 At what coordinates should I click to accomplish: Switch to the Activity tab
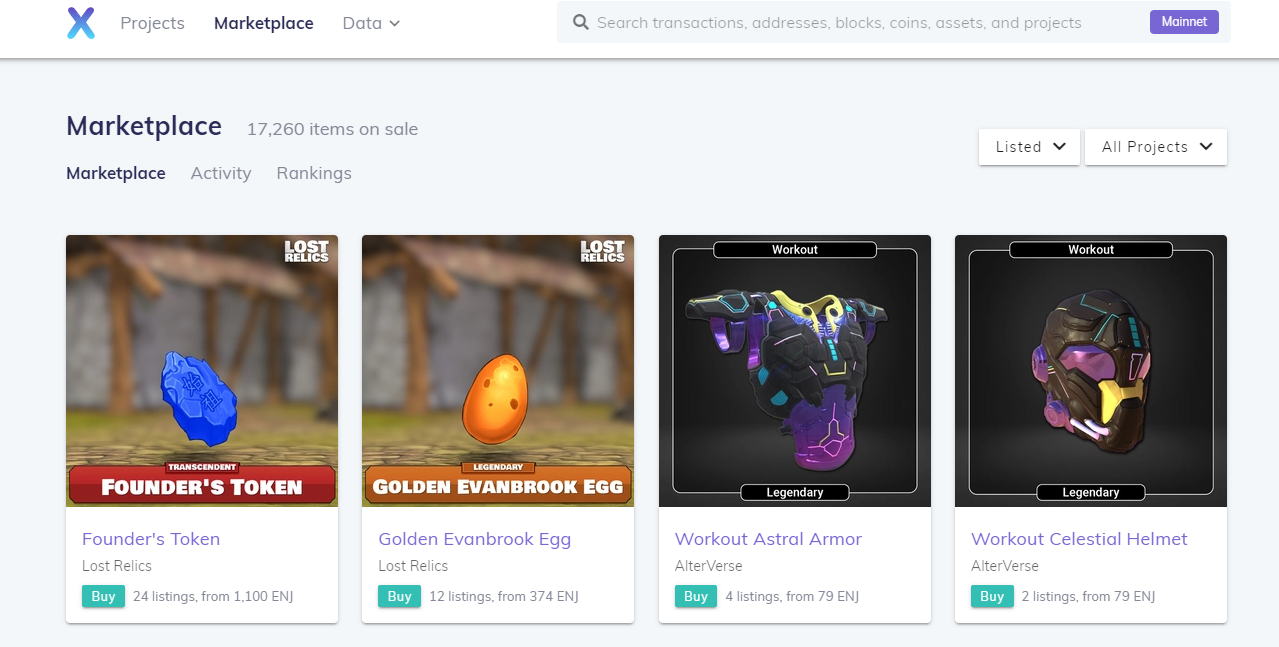[x=221, y=173]
